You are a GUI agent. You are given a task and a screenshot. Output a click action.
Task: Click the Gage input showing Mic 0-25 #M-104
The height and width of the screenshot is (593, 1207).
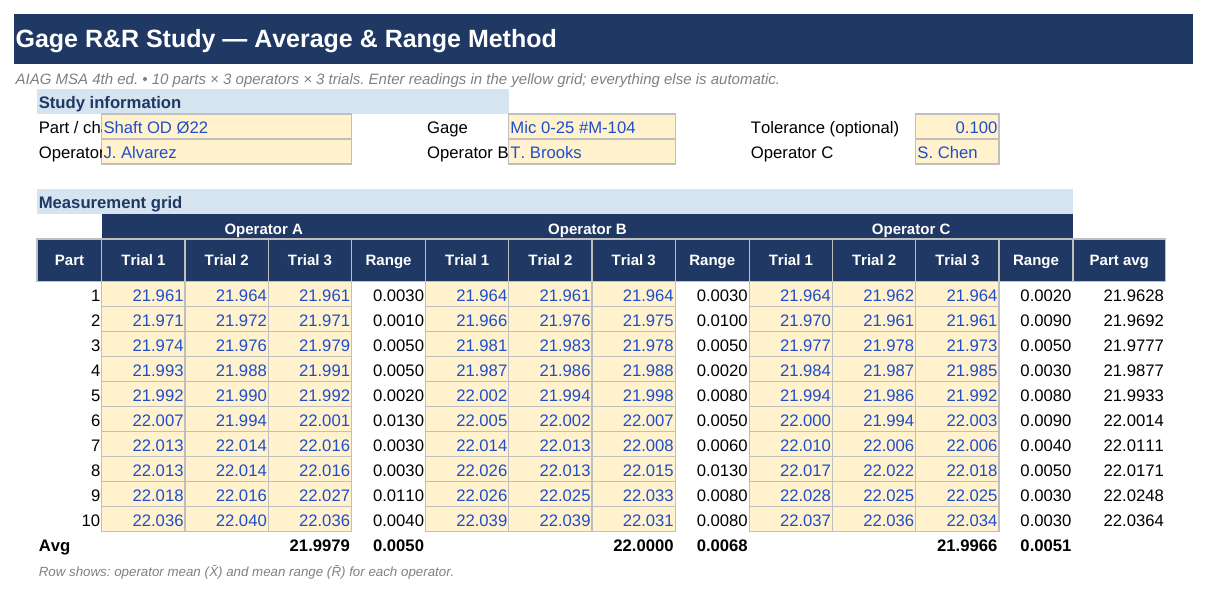pos(592,127)
